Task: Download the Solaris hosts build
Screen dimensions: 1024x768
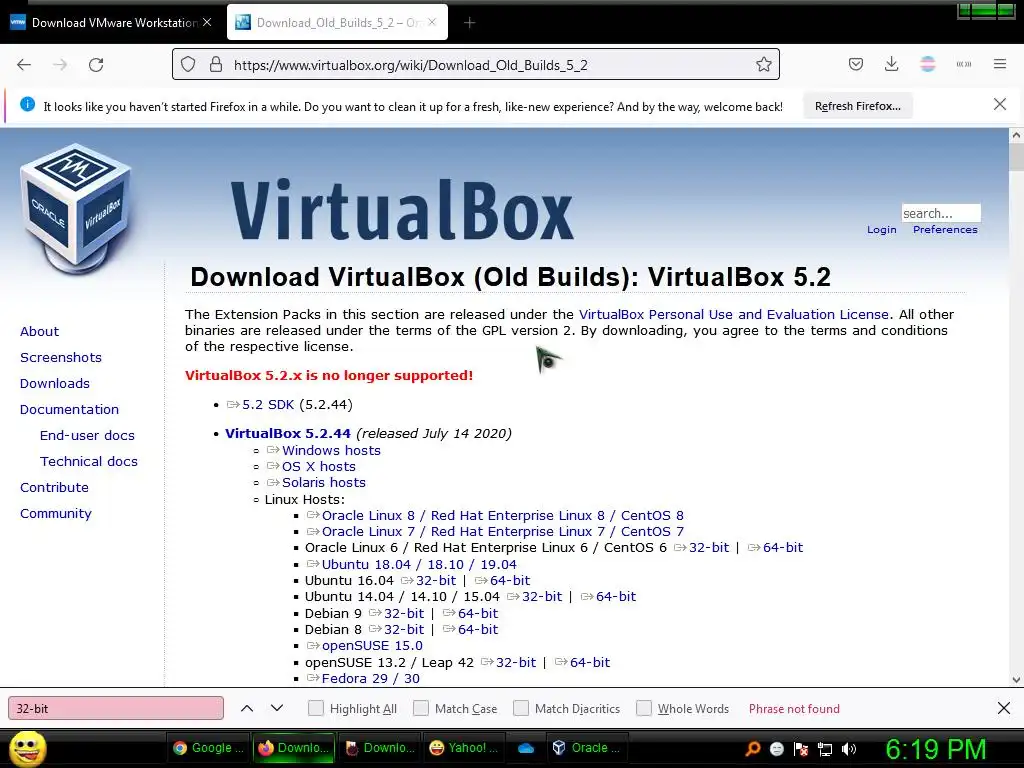Action: 324,483
